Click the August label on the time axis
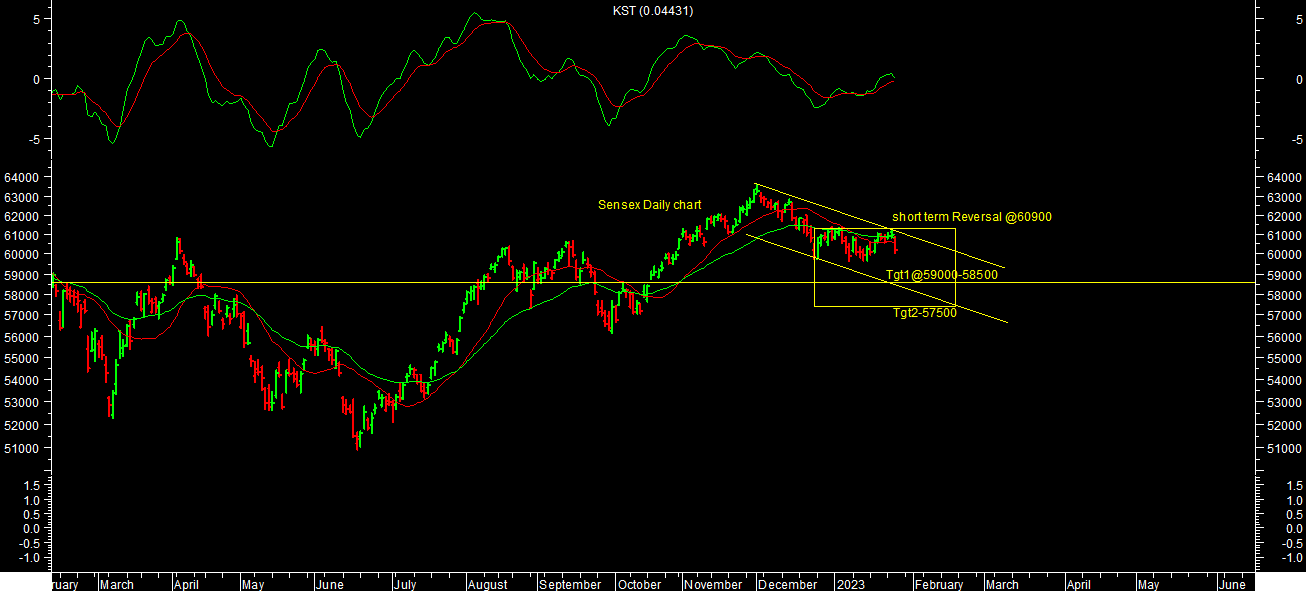 pyautogui.click(x=487, y=584)
